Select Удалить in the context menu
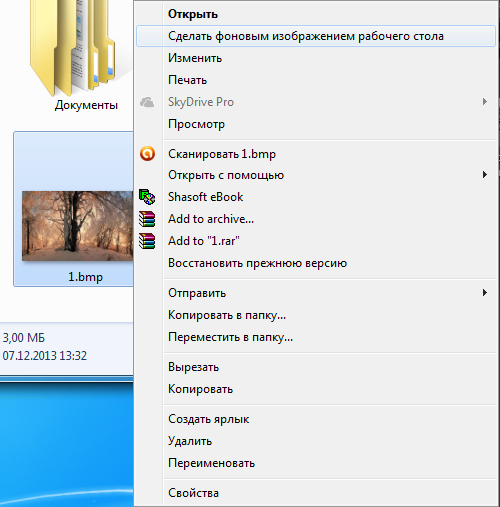Image resolution: width=500 pixels, height=507 pixels. point(315,441)
